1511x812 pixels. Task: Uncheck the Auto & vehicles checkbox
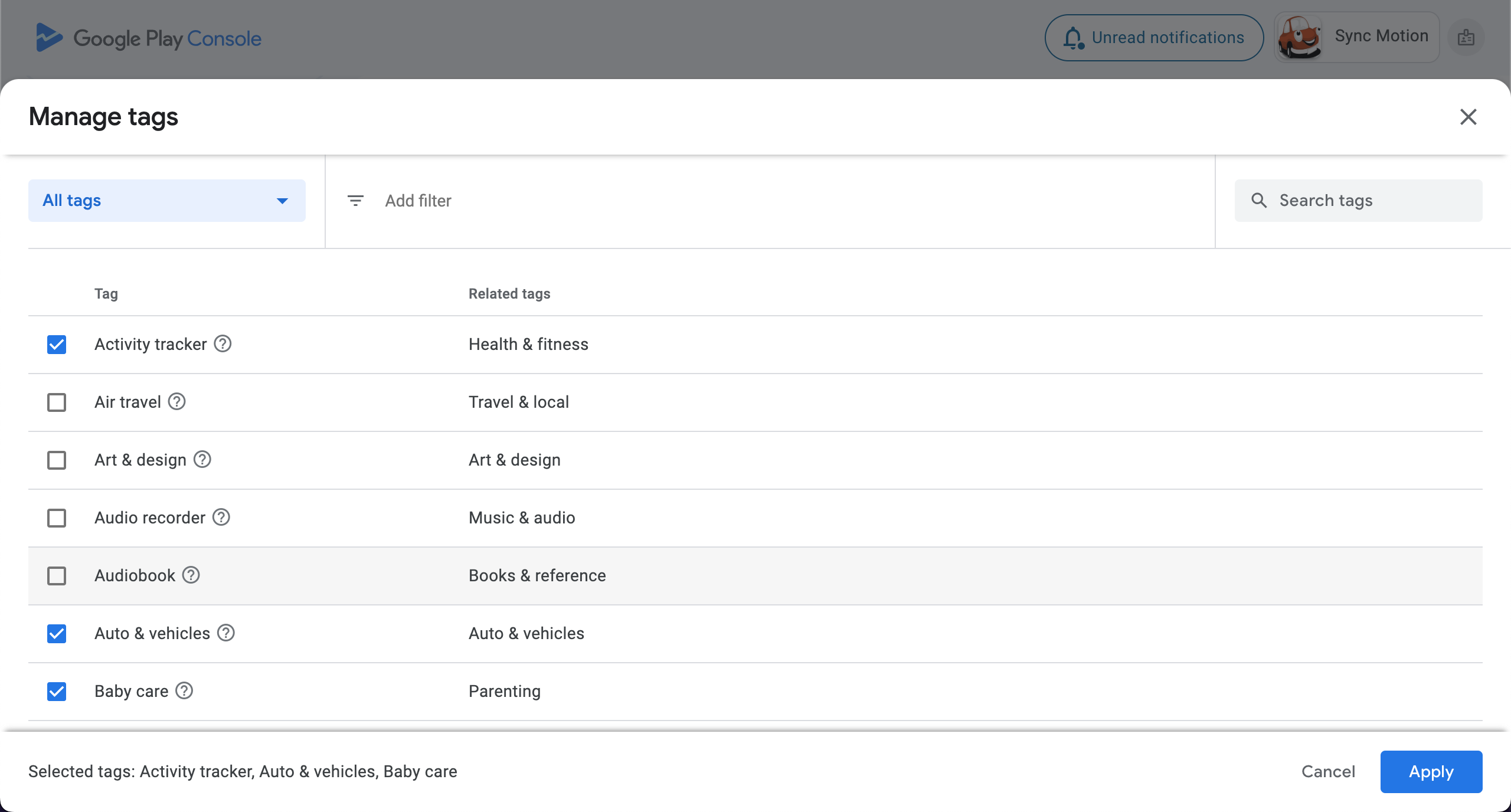click(57, 634)
